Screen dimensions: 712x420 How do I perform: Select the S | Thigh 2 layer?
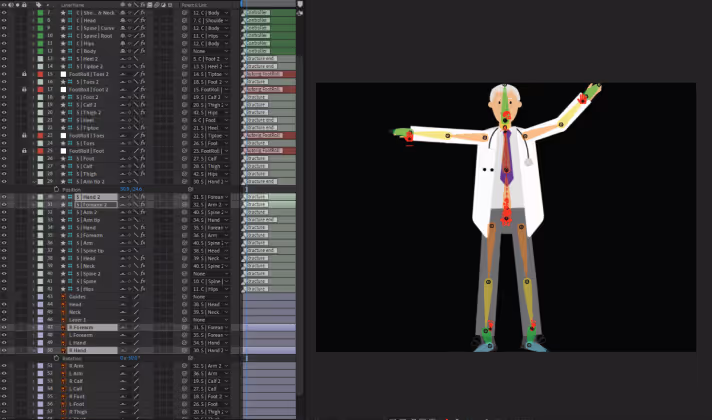point(89,113)
